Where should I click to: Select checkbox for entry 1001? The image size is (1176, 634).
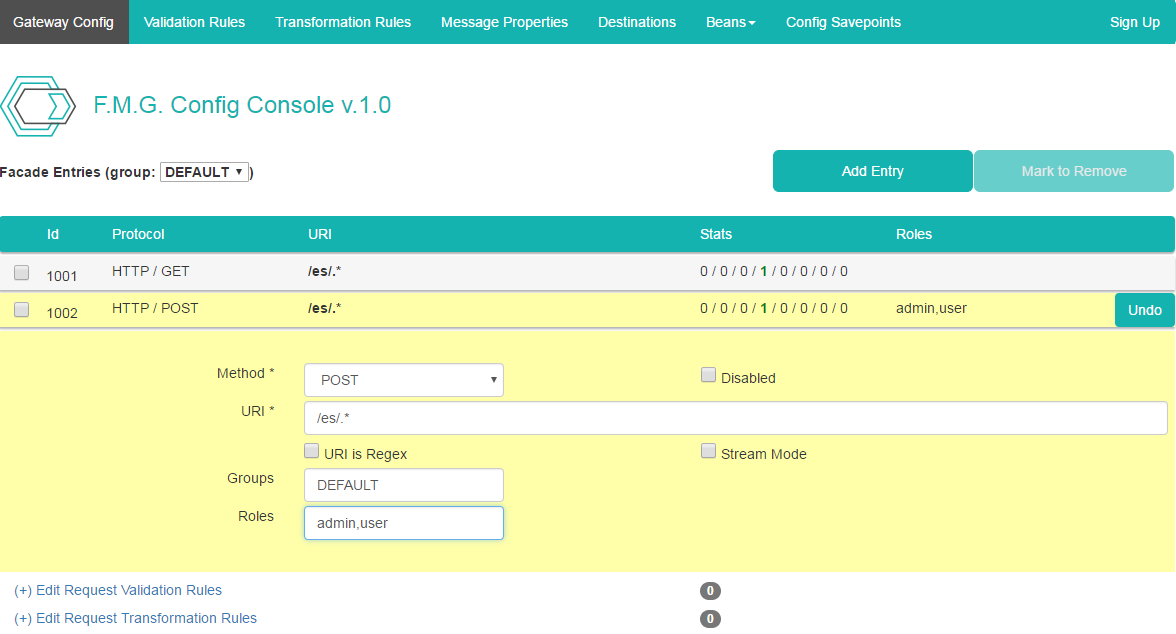pos(22,273)
